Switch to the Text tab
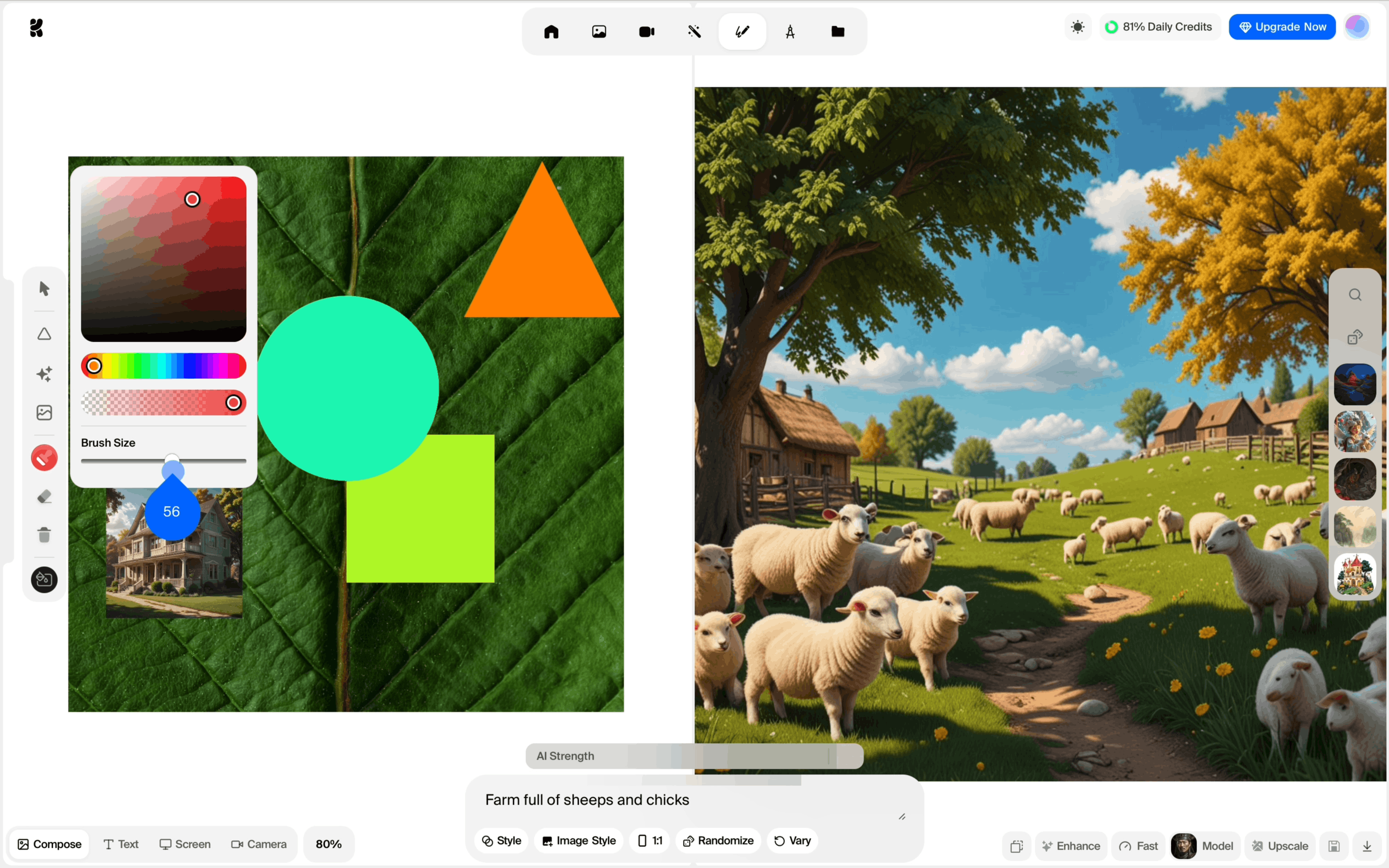The width and height of the screenshot is (1389, 868). coord(121,844)
